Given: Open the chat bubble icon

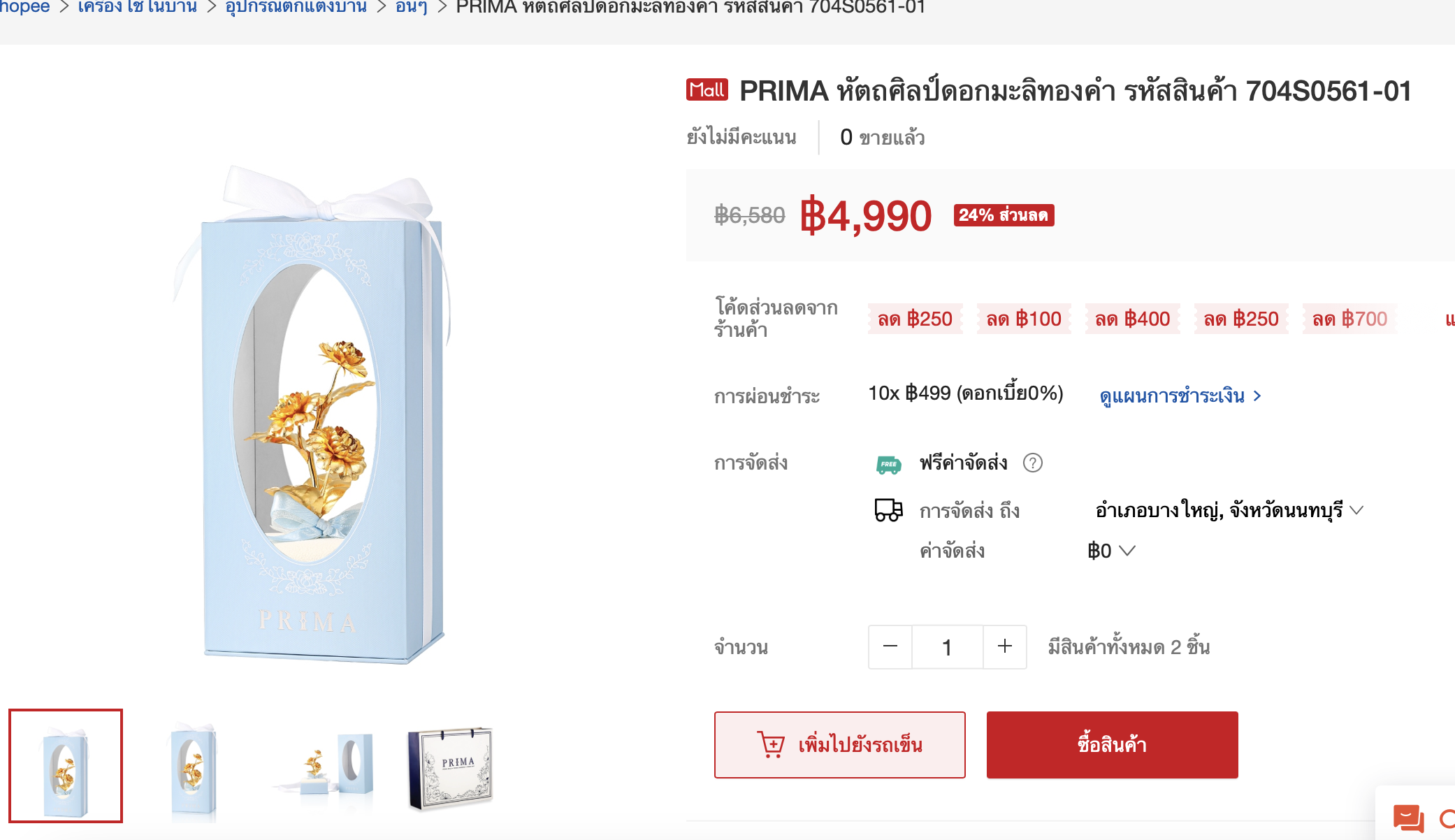Looking at the screenshot, I should 1408,818.
